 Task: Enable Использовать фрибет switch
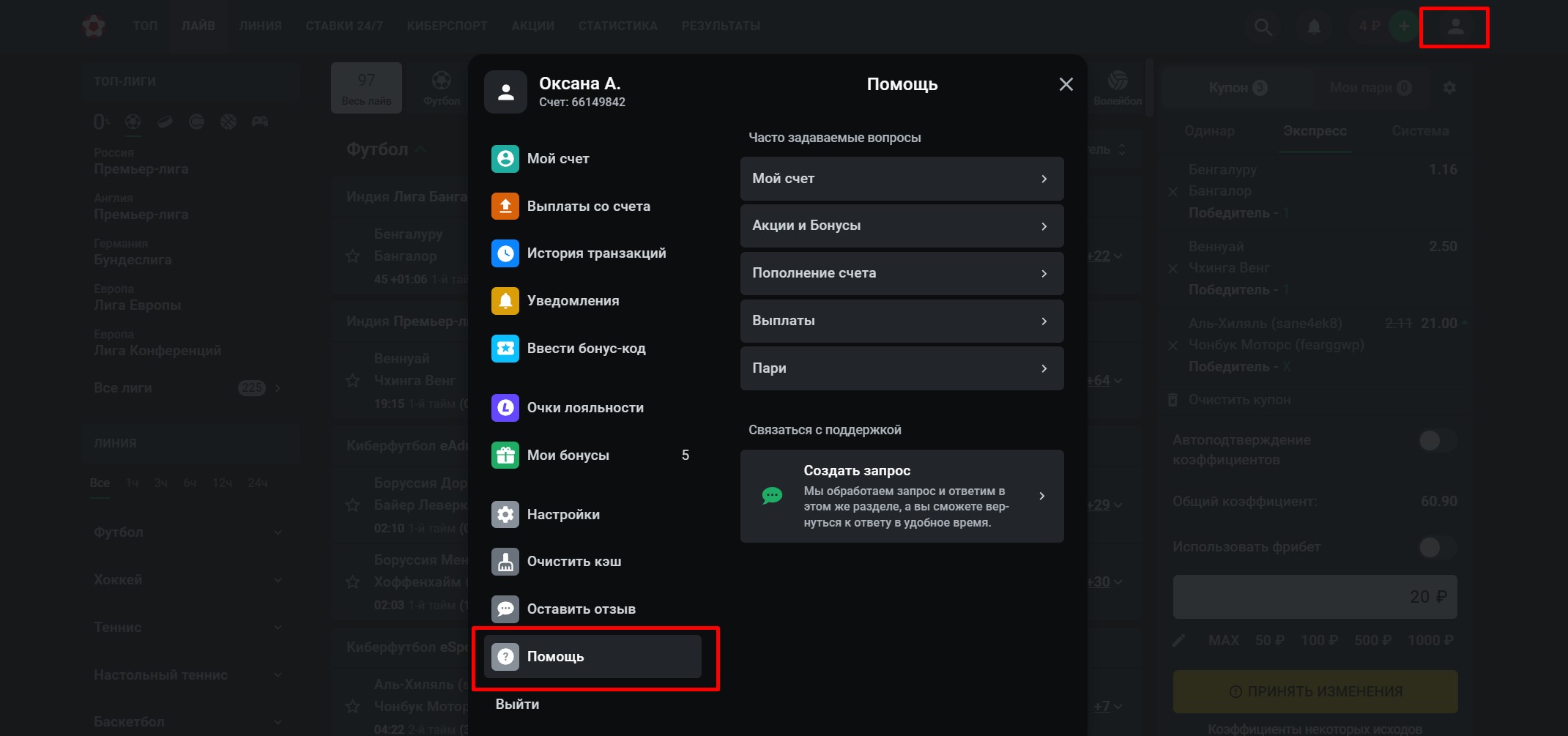point(1436,547)
